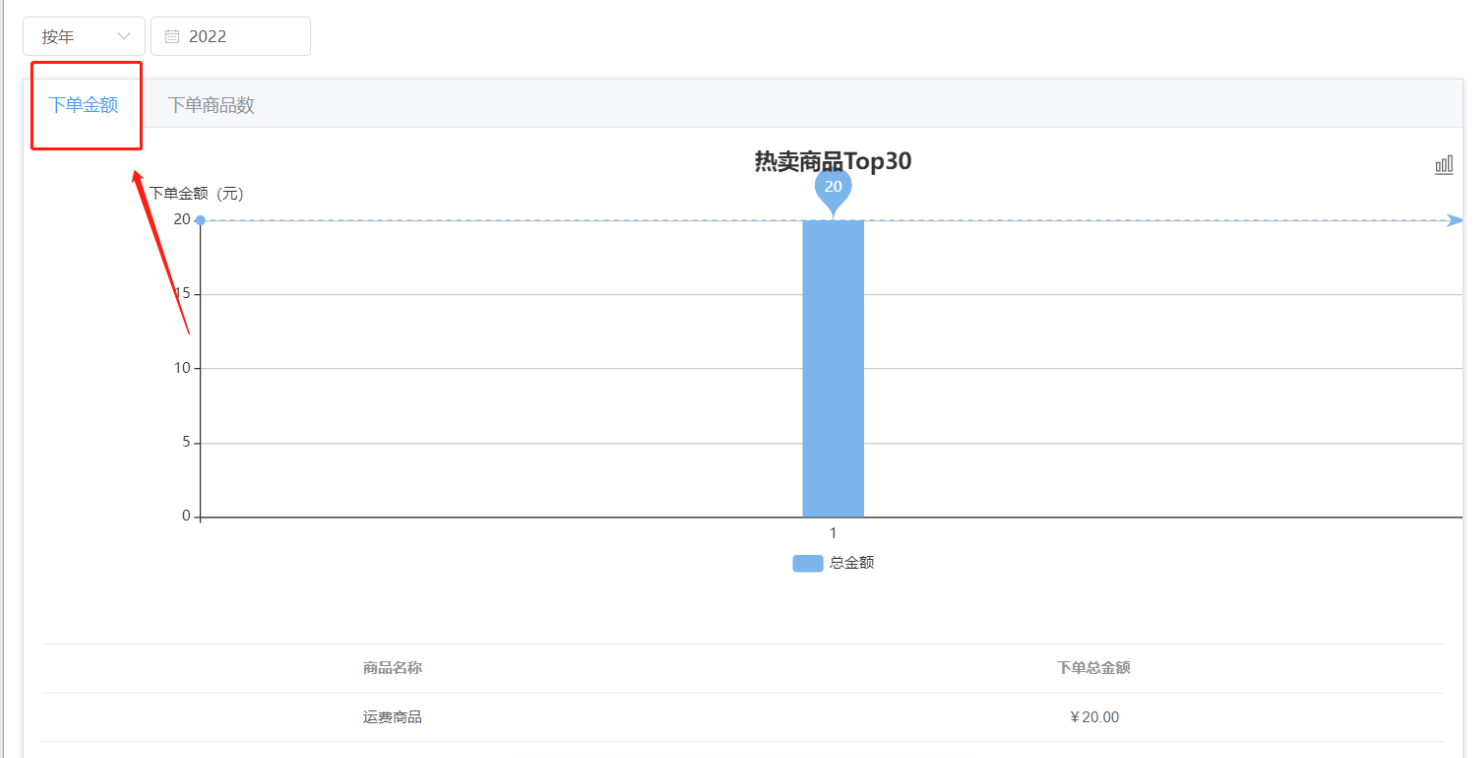The height and width of the screenshot is (758, 1476).
Task: Click the 20 value pin marker
Action: (833, 190)
